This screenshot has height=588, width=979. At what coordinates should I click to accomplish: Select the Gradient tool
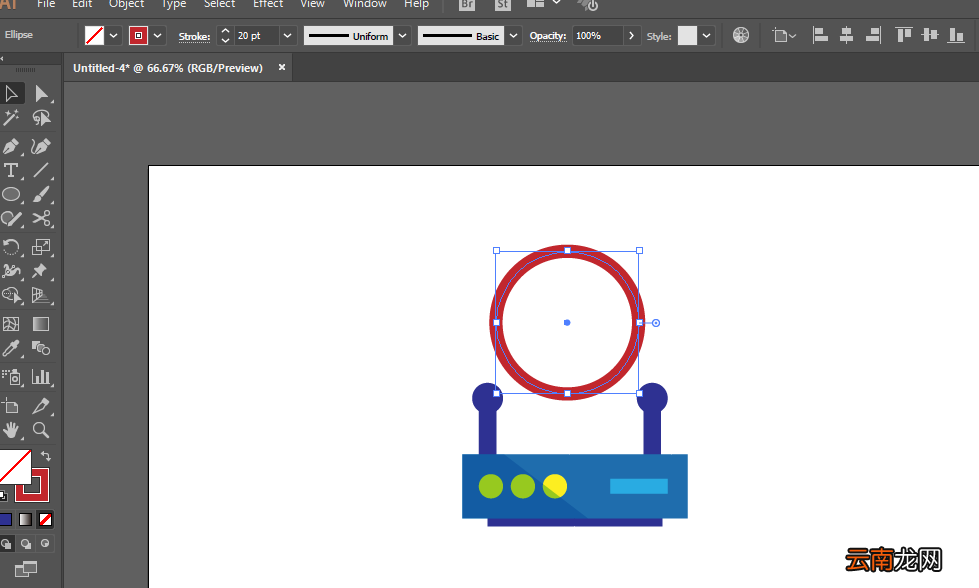click(x=41, y=324)
